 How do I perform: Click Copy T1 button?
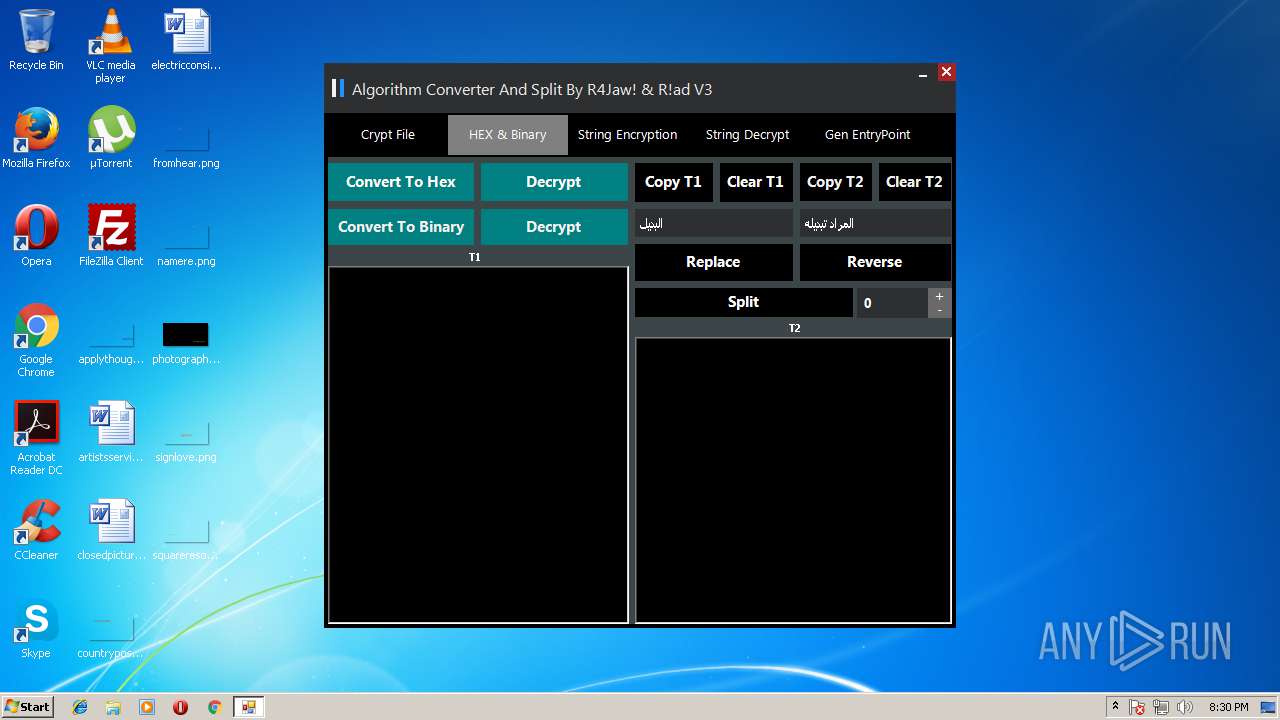tap(673, 182)
